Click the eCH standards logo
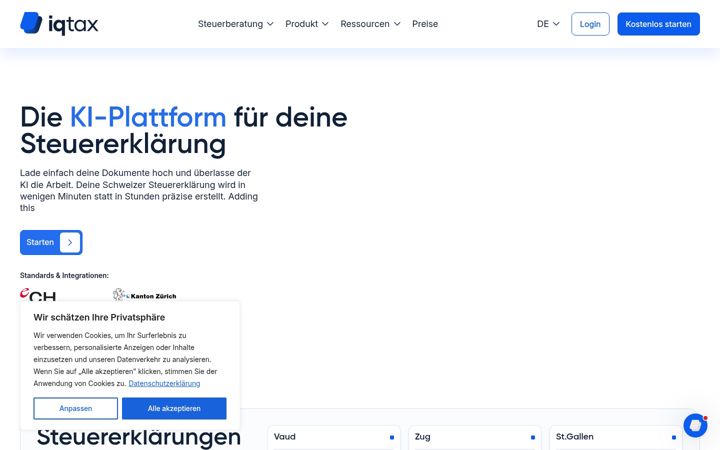Screen dimensions: 720x450 click(38, 294)
